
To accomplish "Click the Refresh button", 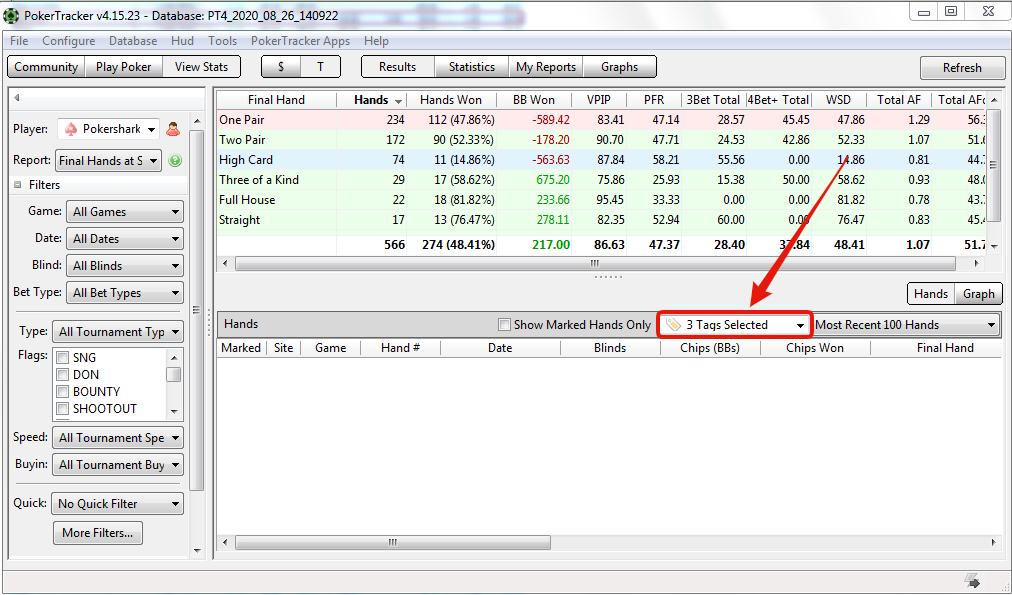I will coord(962,68).
